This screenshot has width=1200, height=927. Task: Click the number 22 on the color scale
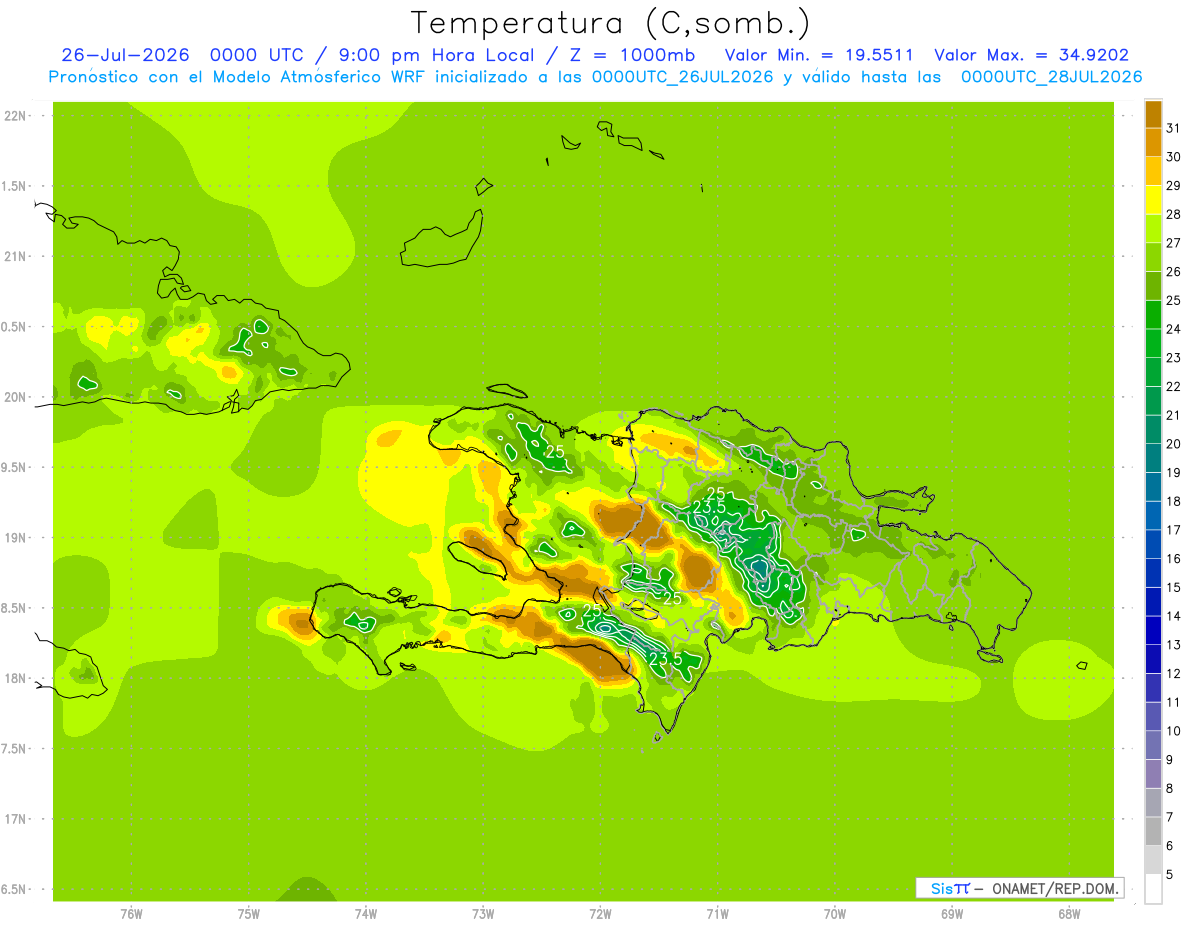(x=1173, y=386)
